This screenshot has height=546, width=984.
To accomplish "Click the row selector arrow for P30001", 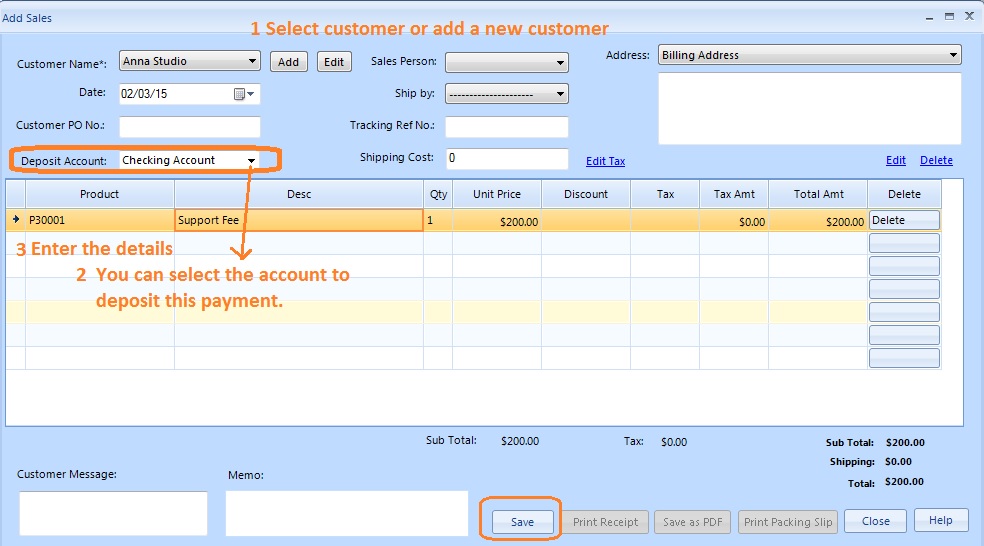I will 15,221.
